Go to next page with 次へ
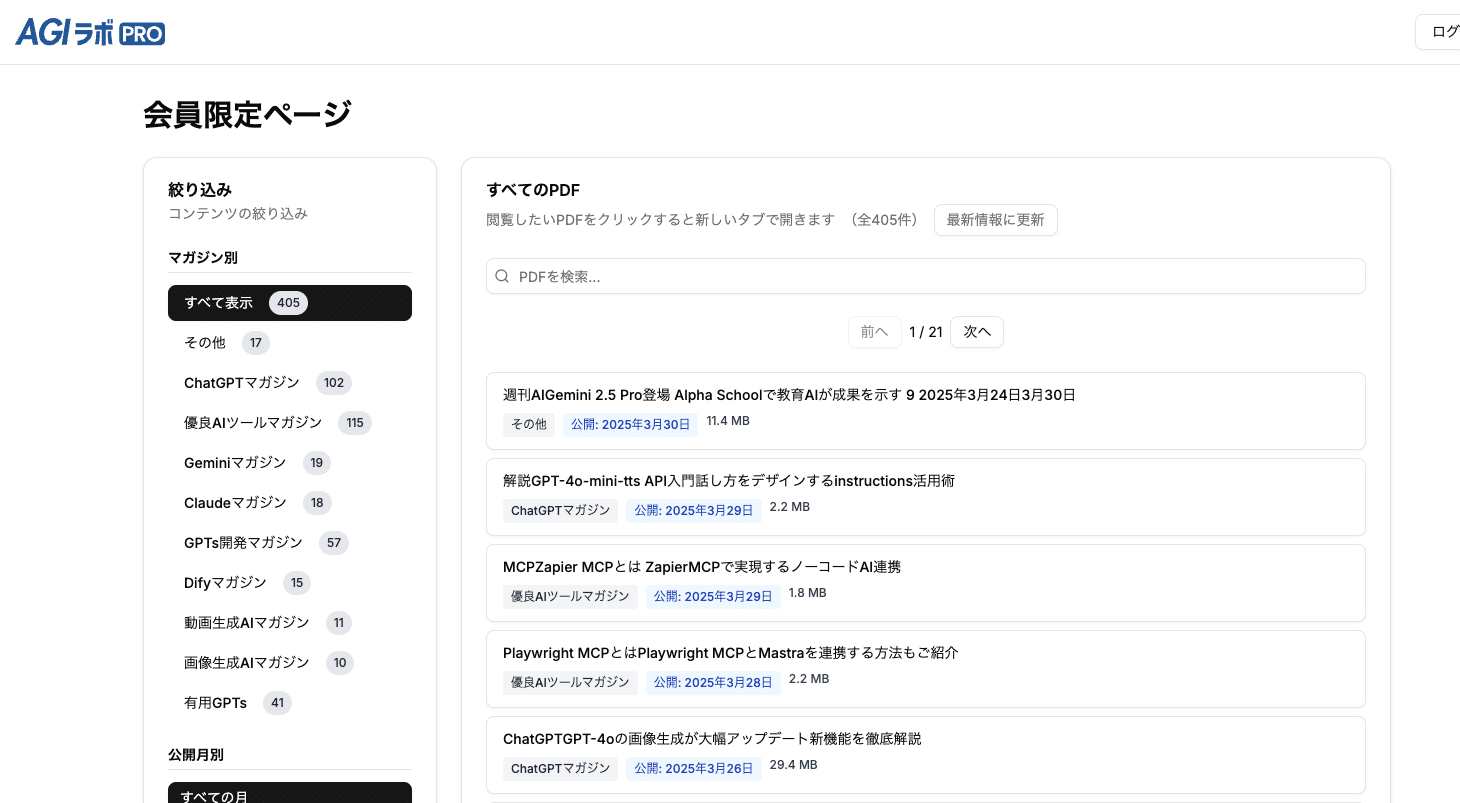 976,332
